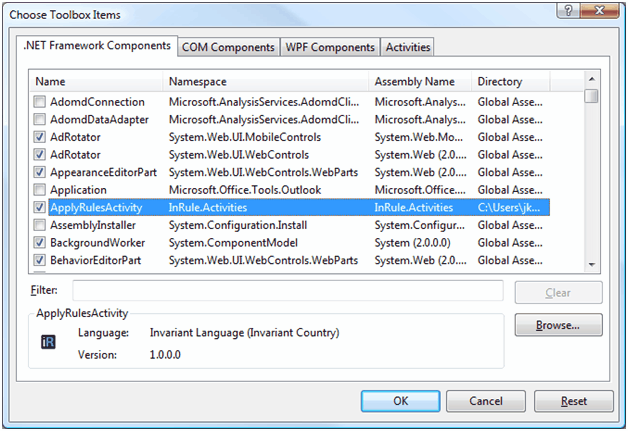Click the list's vertical scrollbar down arrow

click(592, 264)
